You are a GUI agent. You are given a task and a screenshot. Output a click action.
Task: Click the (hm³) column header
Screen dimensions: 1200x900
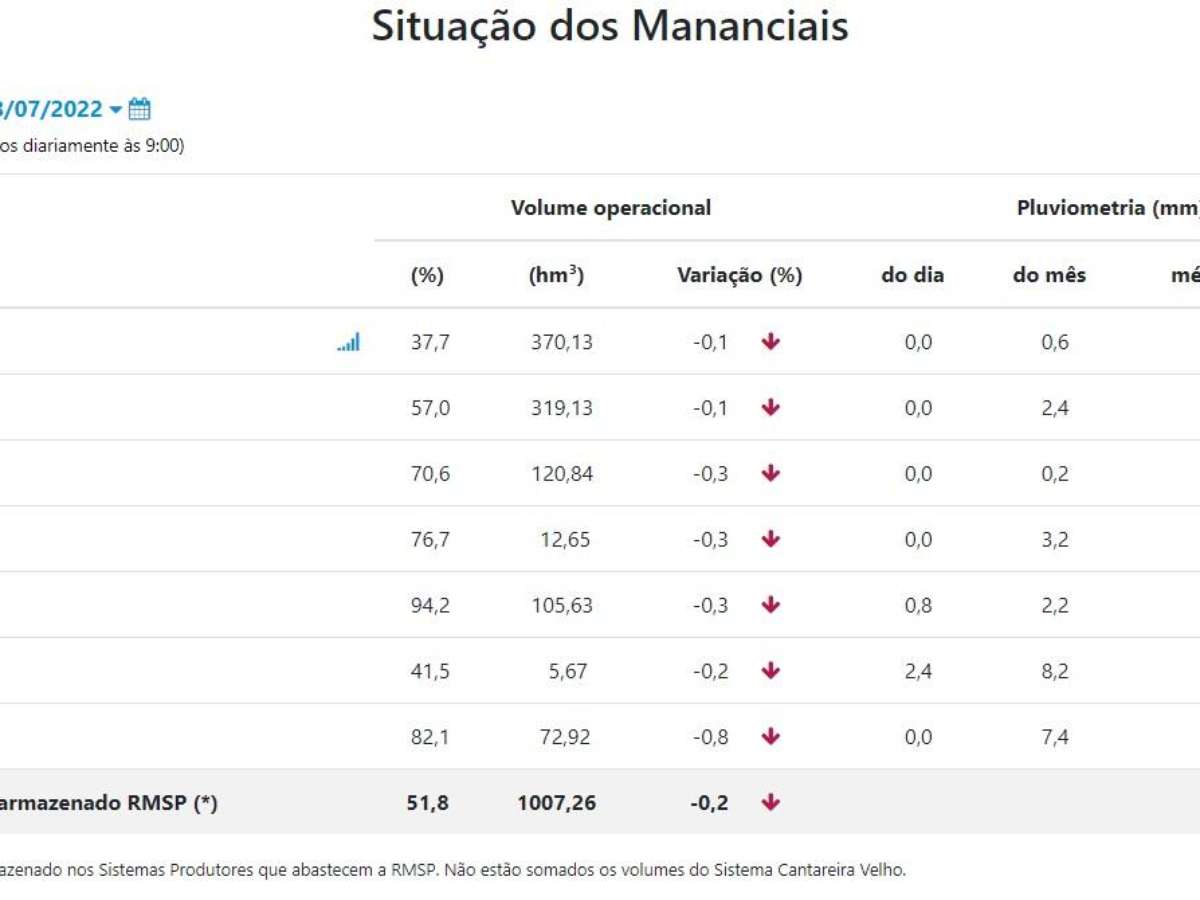pos(556,275)
